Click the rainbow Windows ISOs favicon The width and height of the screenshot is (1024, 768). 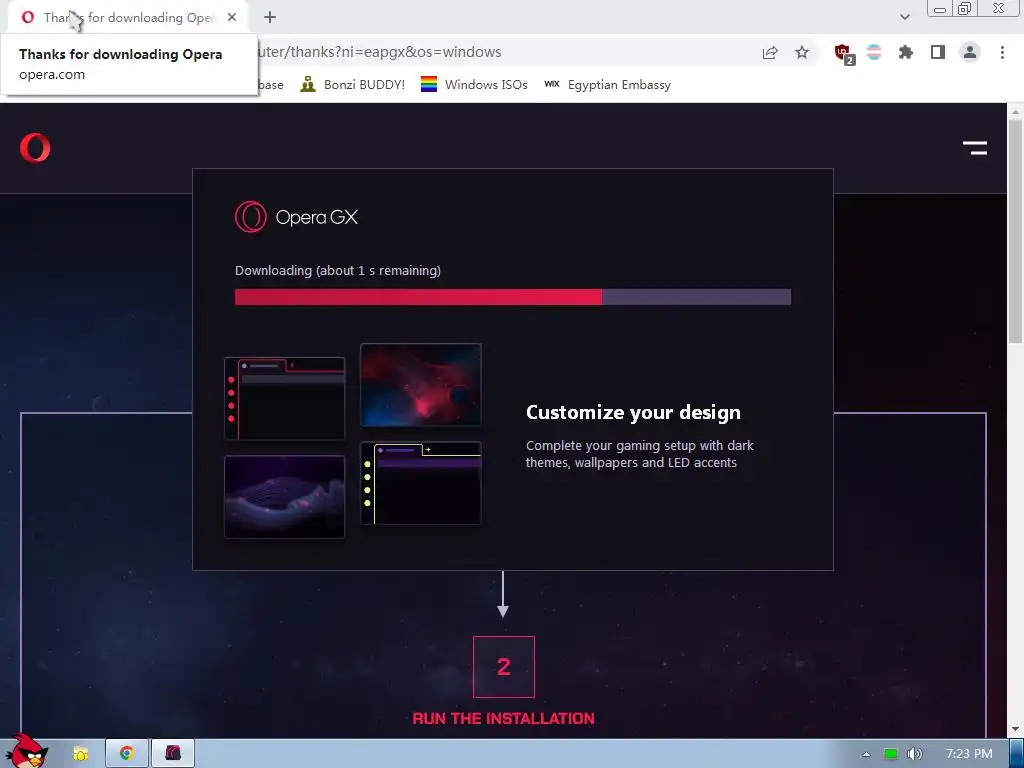click(428, 84)
